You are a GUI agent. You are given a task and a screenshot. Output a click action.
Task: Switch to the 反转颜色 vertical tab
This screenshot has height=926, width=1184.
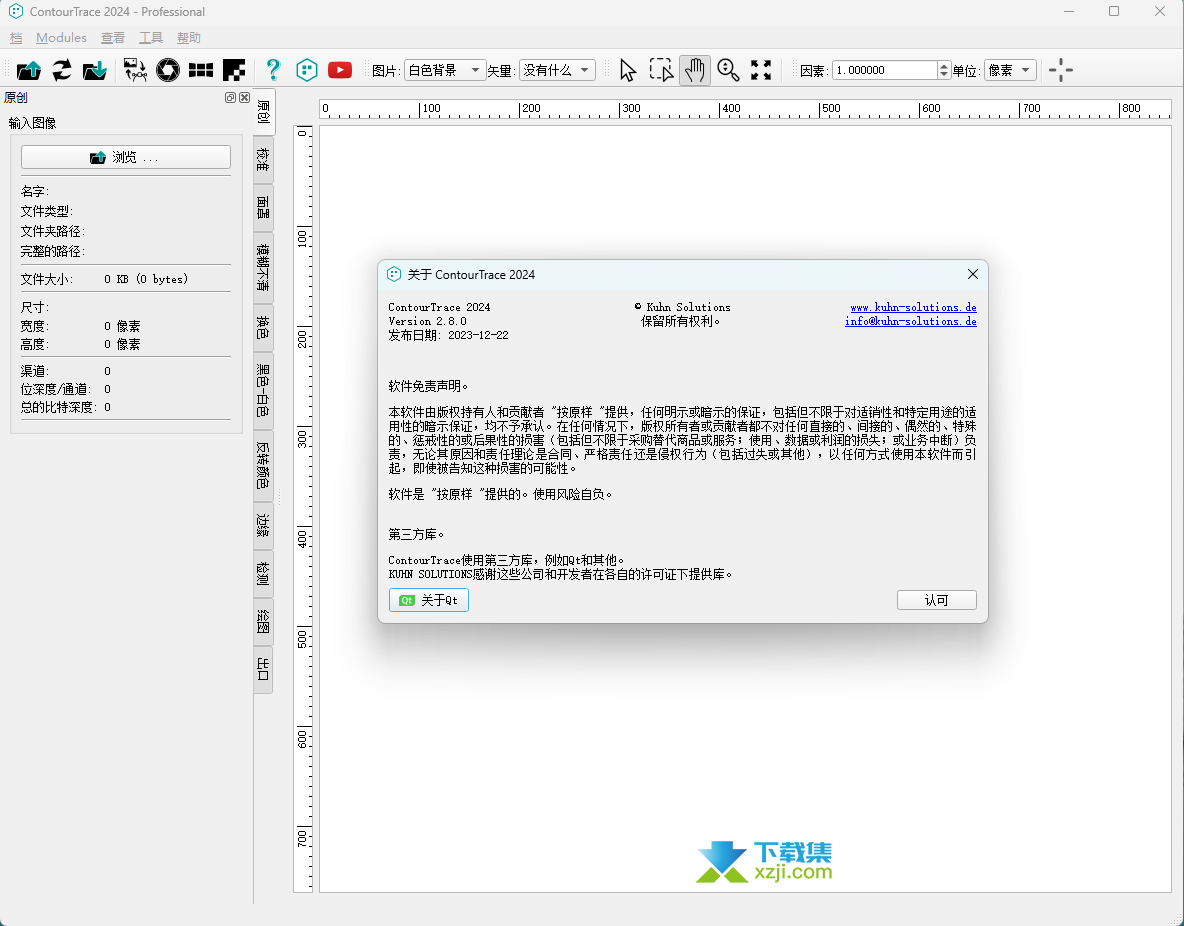point(264,465)
